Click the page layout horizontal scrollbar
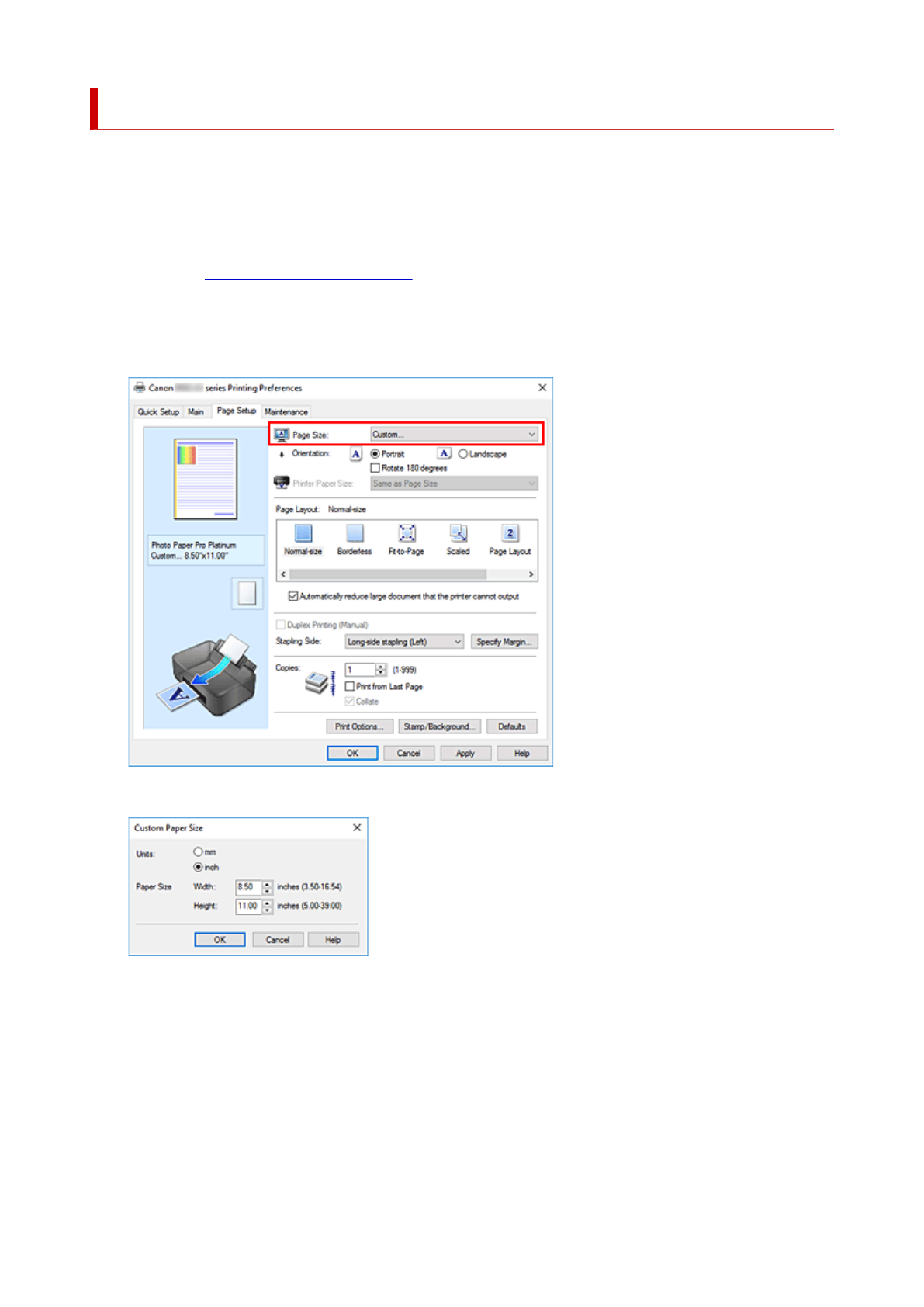This screenshot has height=1307, width=924. [x=388, y=574]
